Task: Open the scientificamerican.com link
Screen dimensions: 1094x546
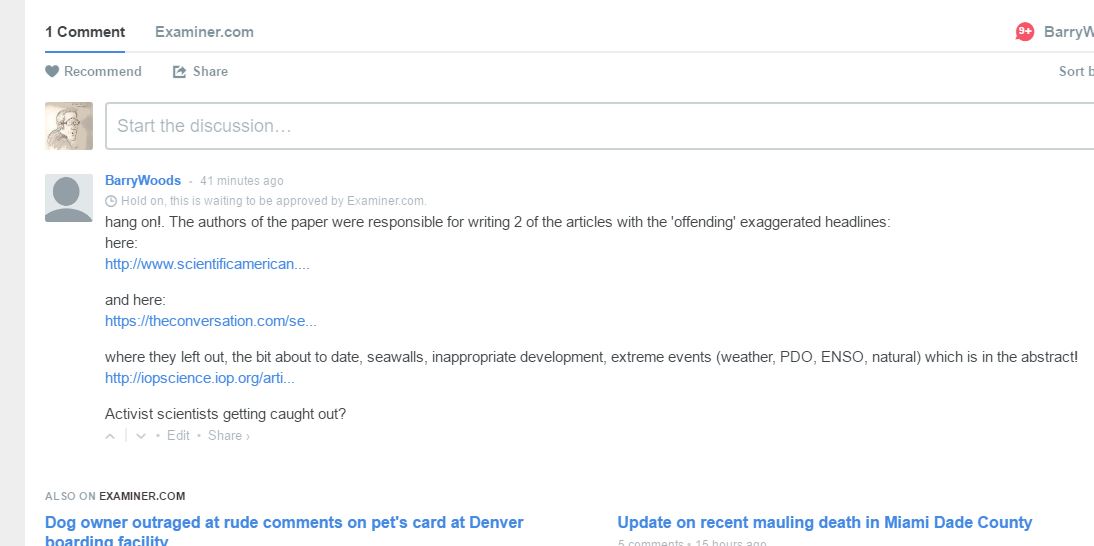Action: [207, 265]
